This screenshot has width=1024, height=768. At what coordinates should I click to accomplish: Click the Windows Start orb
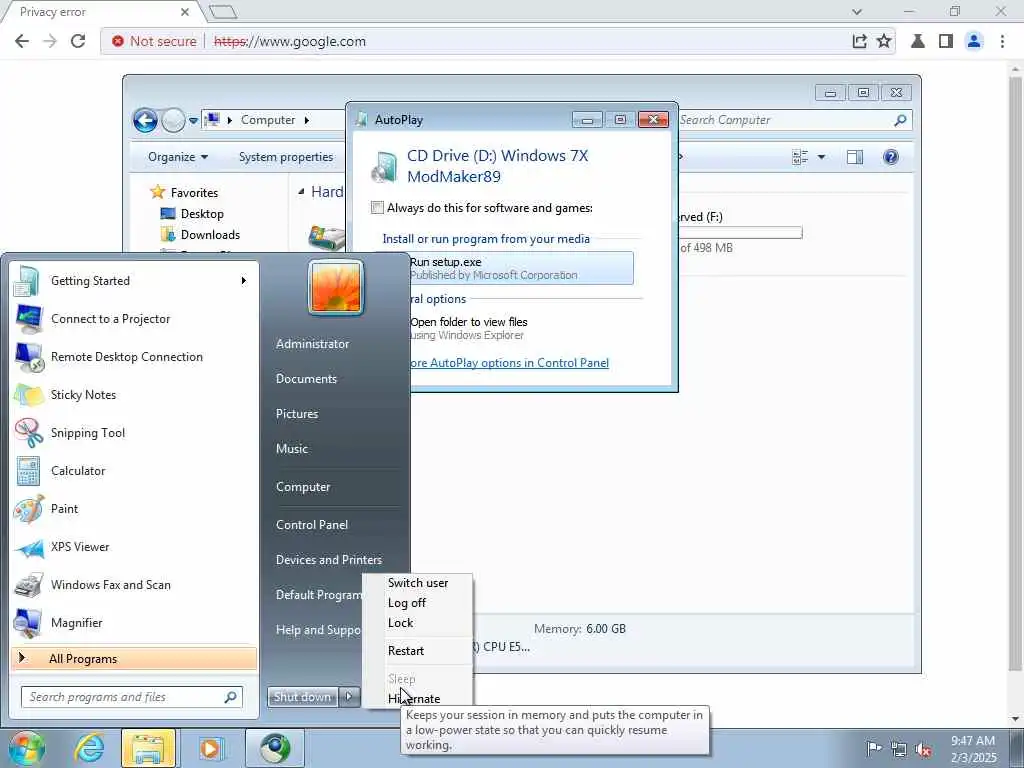pyautogui.click(x=27, y=748)
